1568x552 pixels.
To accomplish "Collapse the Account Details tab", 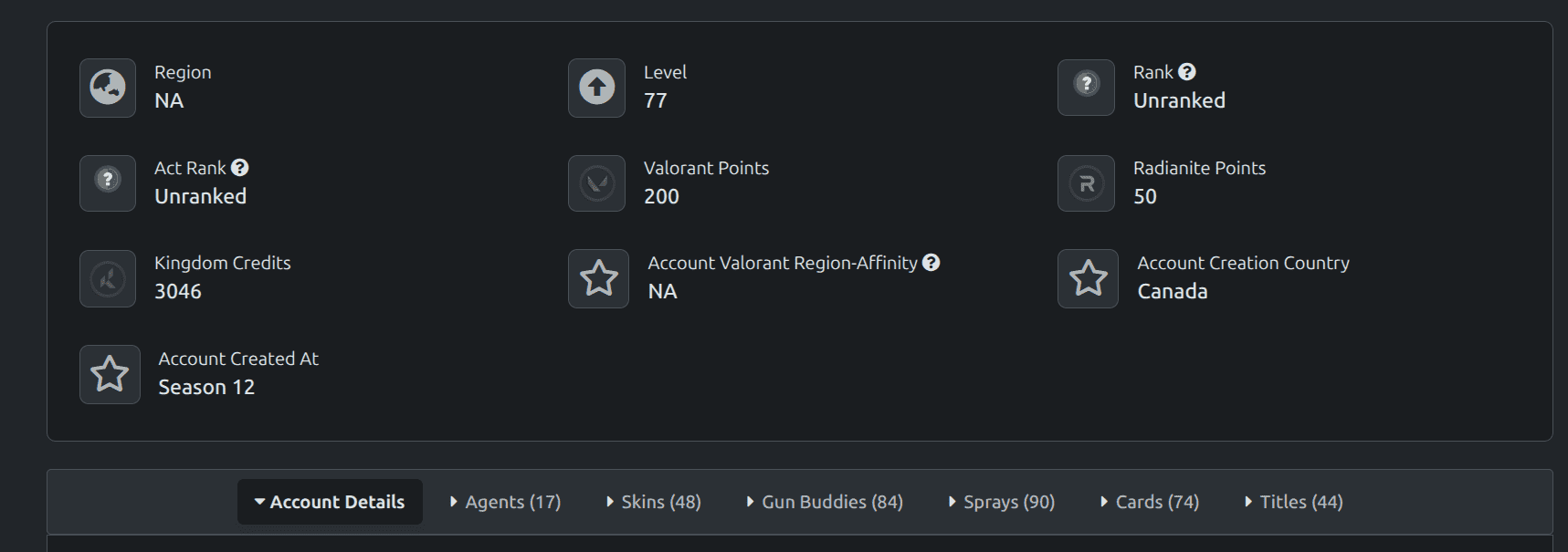I will pos(330,502).
